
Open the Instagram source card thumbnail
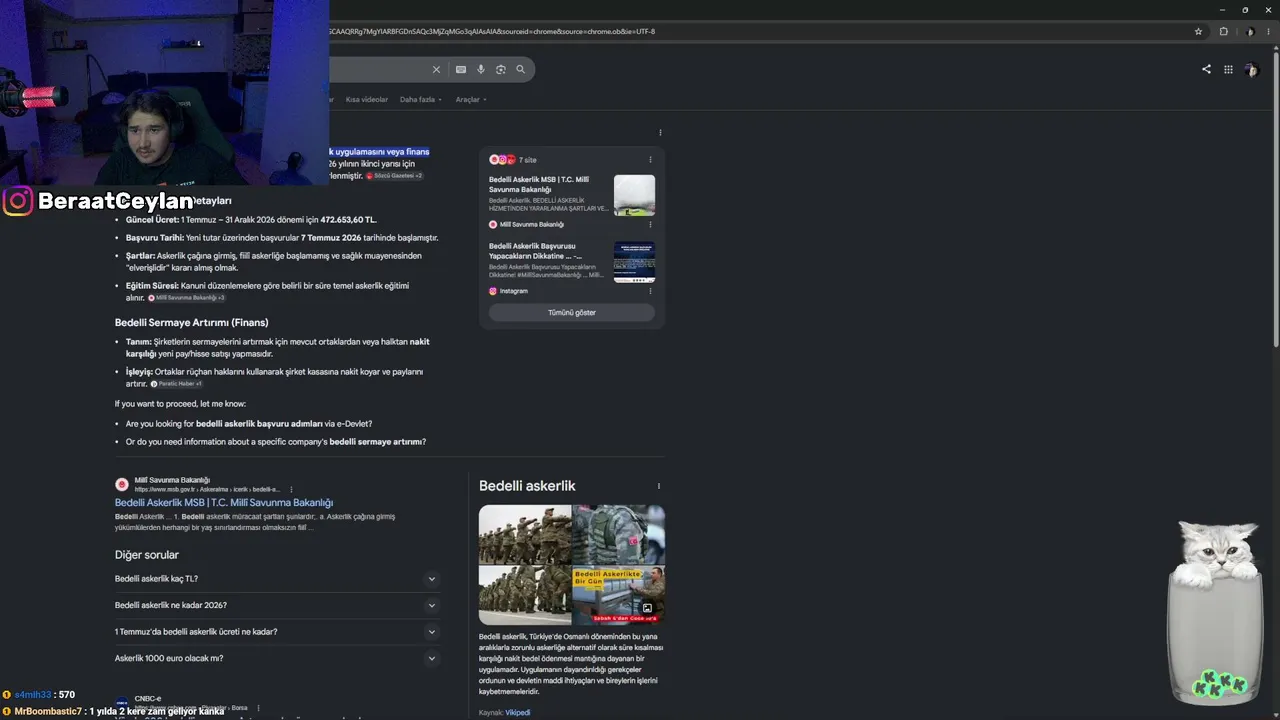634,262
